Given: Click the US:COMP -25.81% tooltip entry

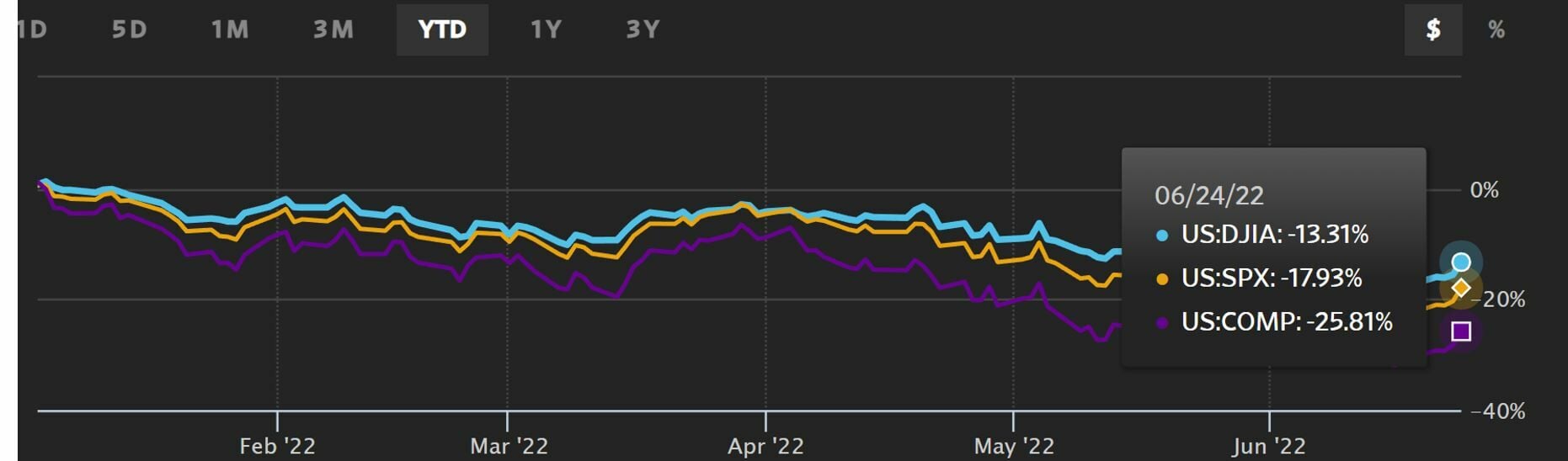Looking at the screenshot, I should point(1287,322).
